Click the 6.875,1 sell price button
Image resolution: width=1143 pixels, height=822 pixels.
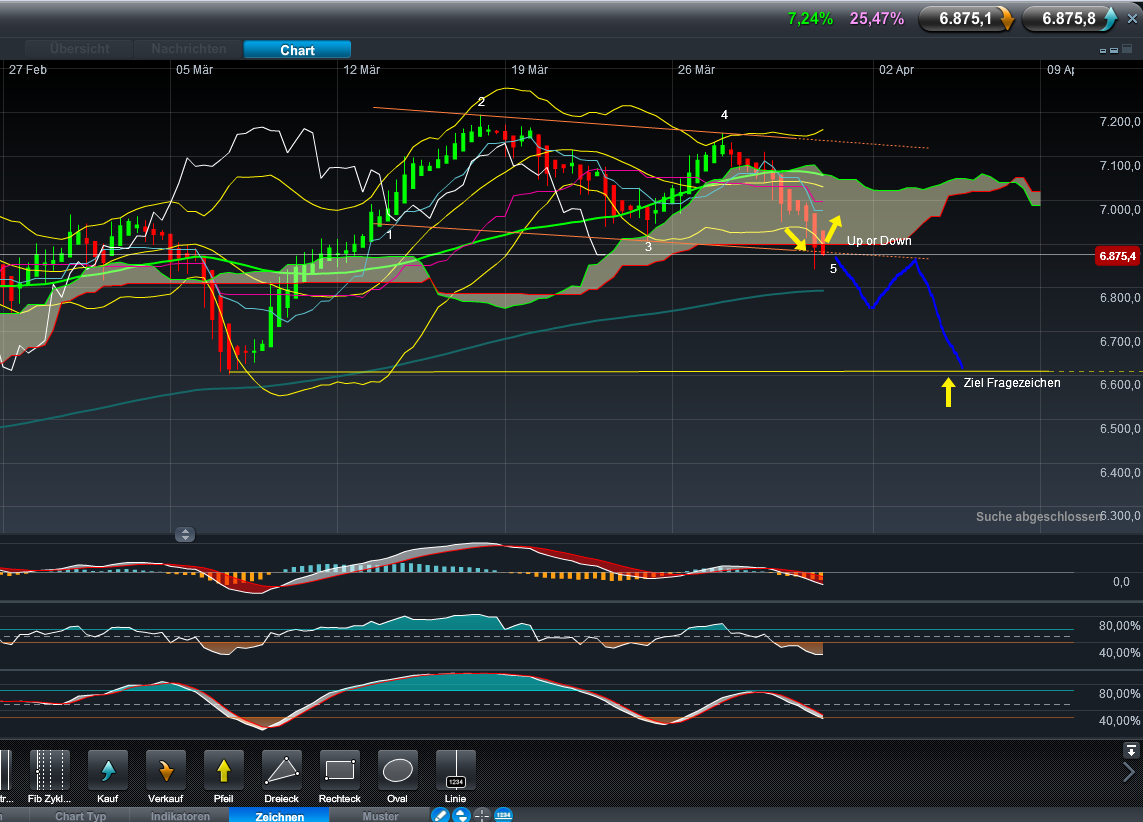click(966, 18)
